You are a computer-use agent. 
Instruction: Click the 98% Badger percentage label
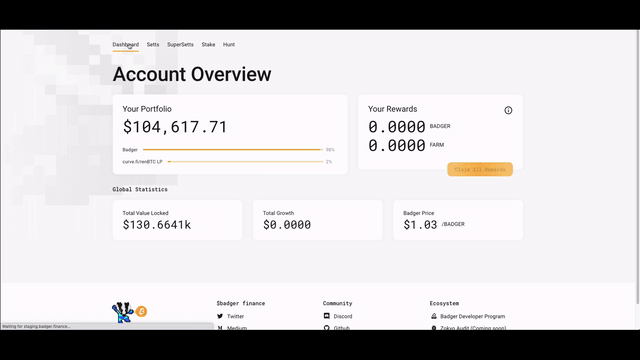pyautogui.click(x=330, y=150)
